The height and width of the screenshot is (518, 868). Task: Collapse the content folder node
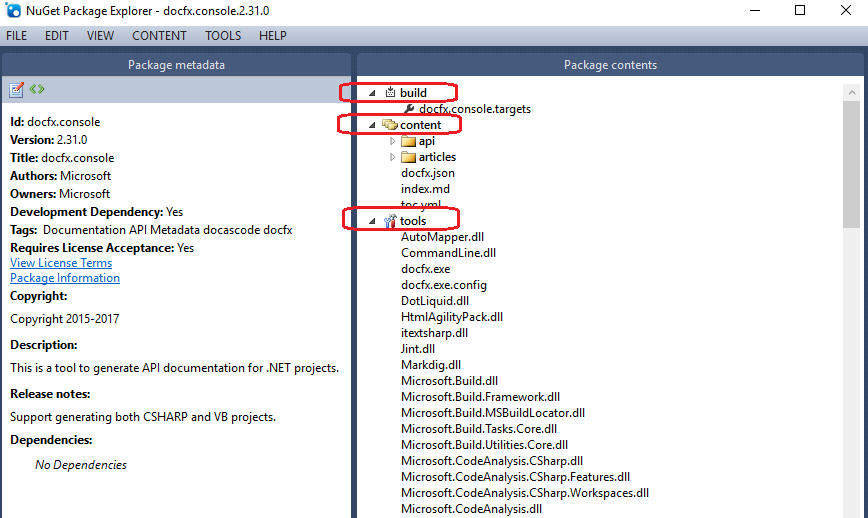pyautogui.click(x=372, y=126)
